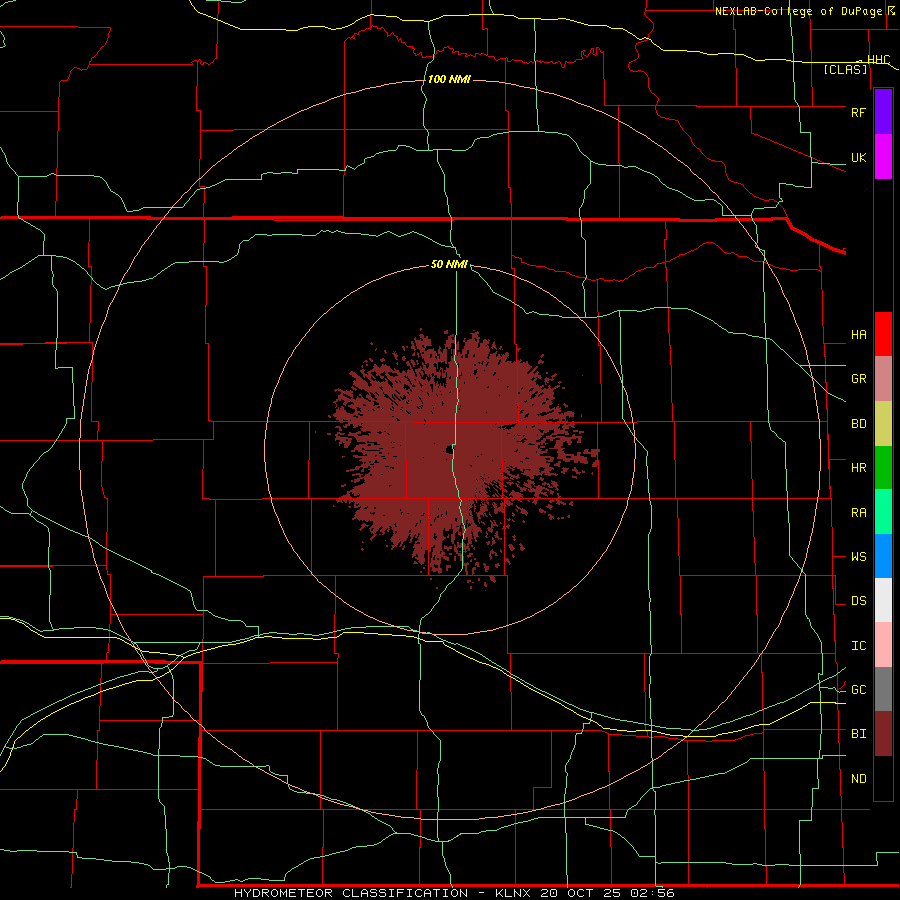900x900 pixels.
Task: Click the GR legend label
Action: click(x=858, y=379)
